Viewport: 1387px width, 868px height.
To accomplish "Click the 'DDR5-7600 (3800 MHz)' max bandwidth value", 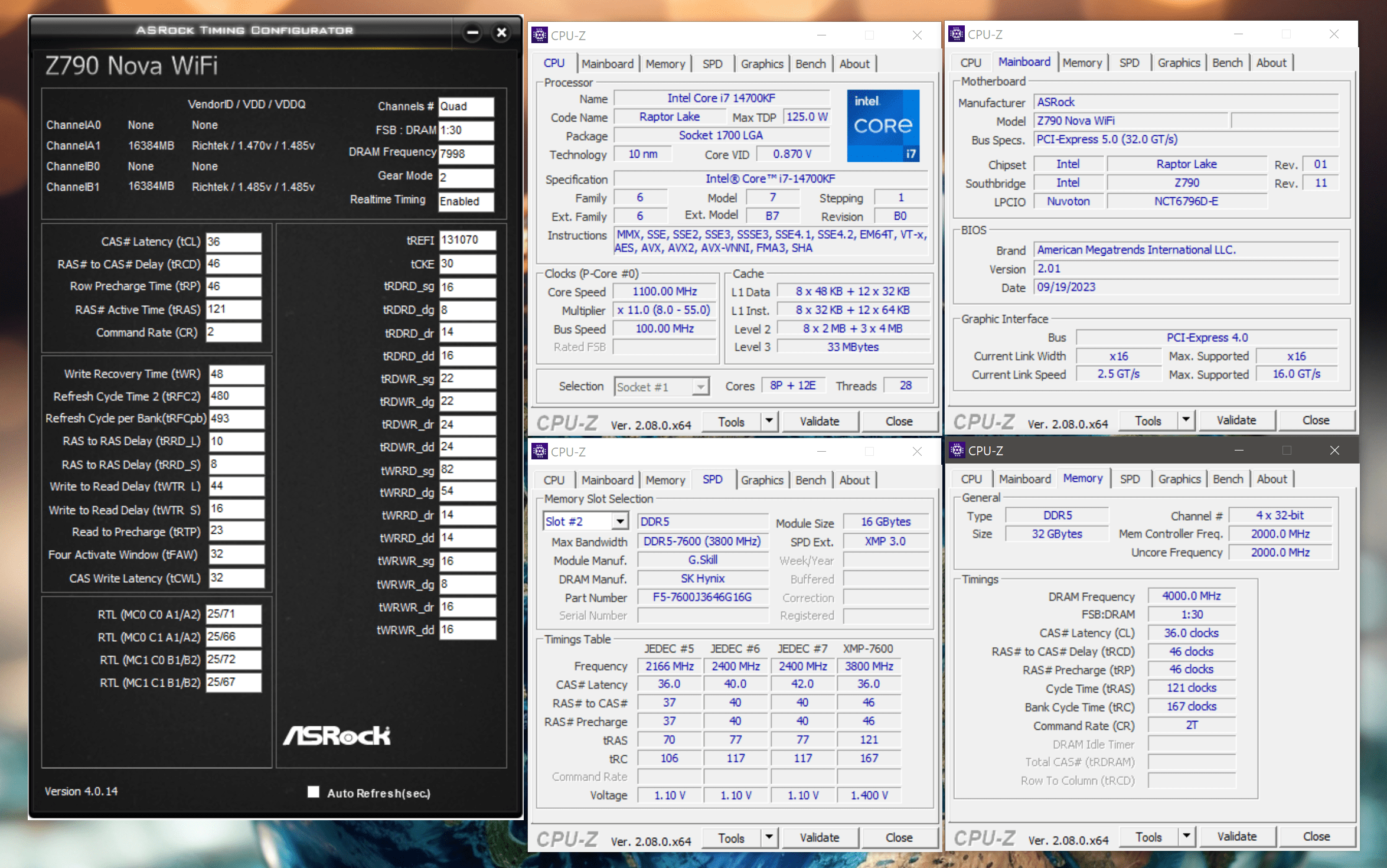I will 702,541.
